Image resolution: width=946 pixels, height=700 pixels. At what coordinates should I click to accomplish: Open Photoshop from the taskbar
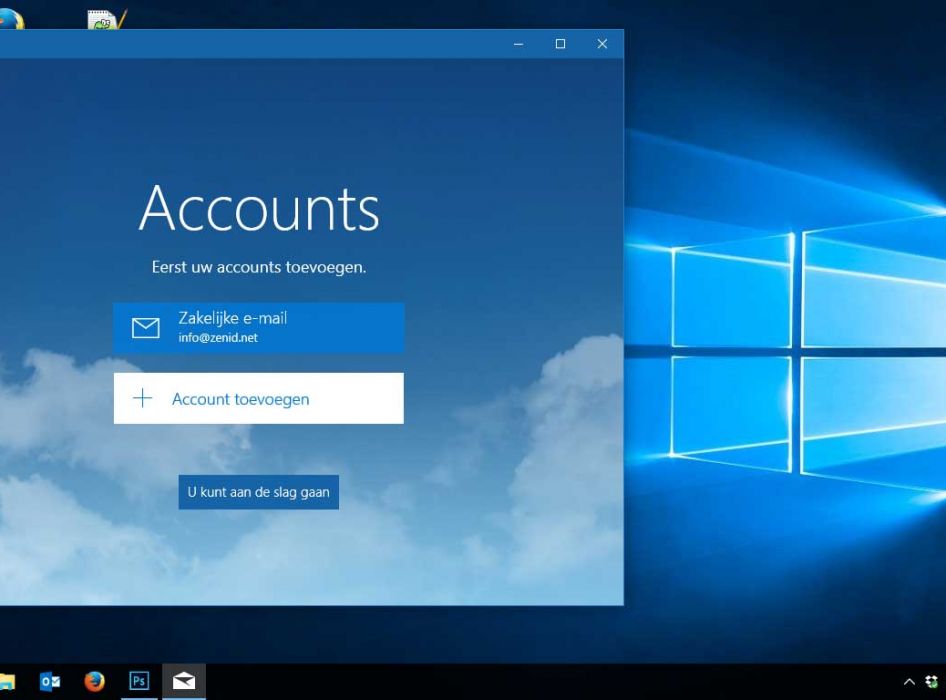pos(139,681)
